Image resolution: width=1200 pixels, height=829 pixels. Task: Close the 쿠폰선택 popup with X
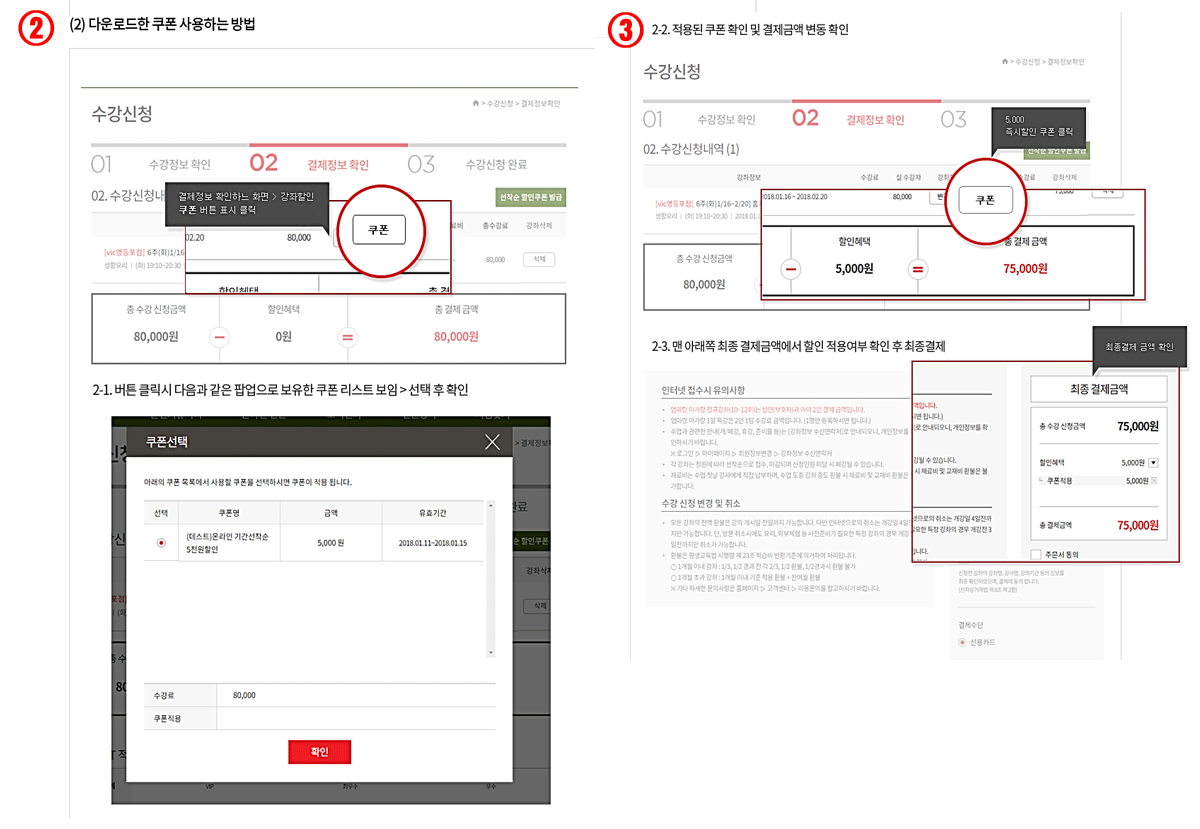click(x=491, y=442)
